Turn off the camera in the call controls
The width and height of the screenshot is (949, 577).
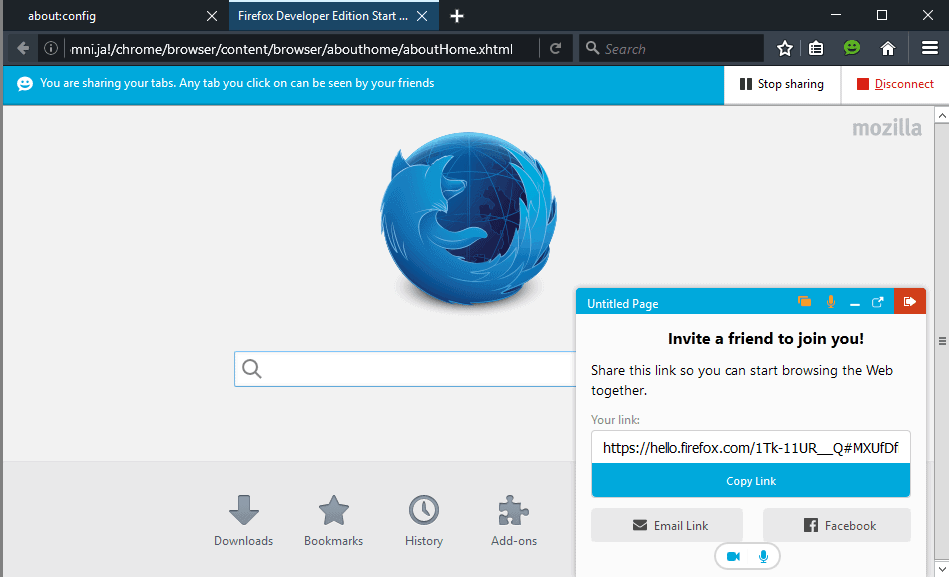(x=733, y=555)
